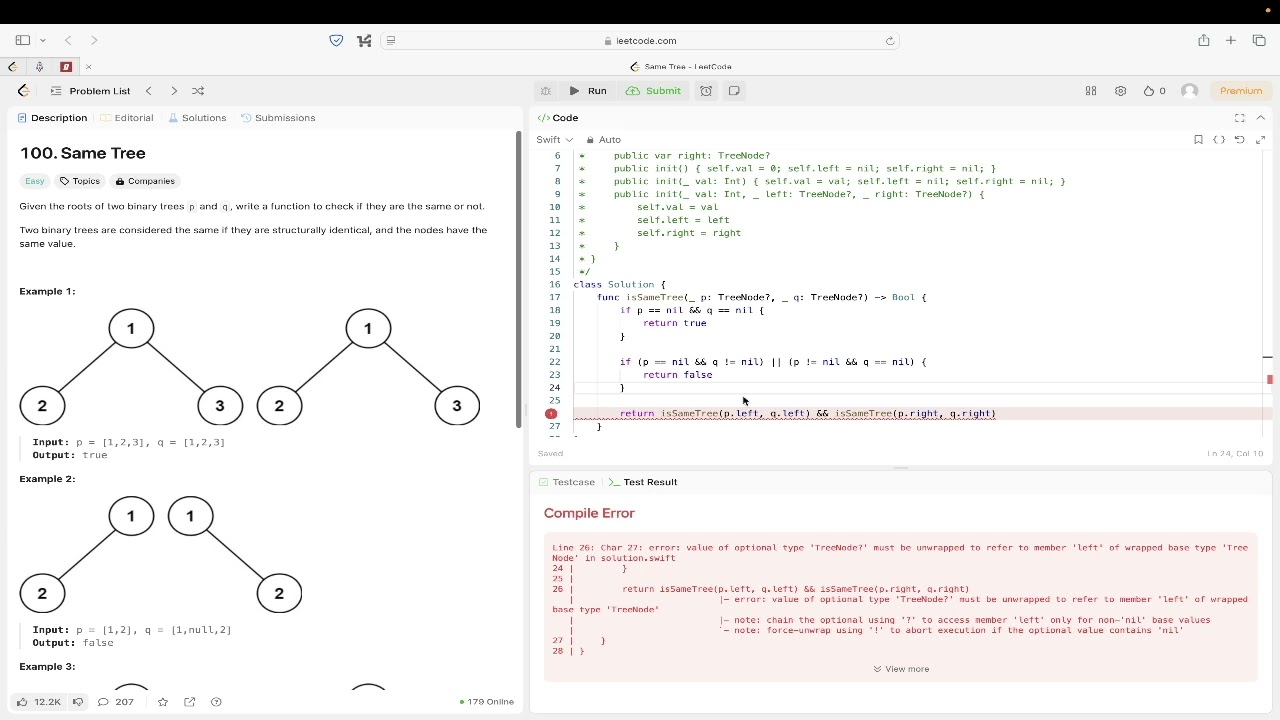1280x720 pixels.
Task: Switch to the Submissions tab
Action: click(278, 118)
